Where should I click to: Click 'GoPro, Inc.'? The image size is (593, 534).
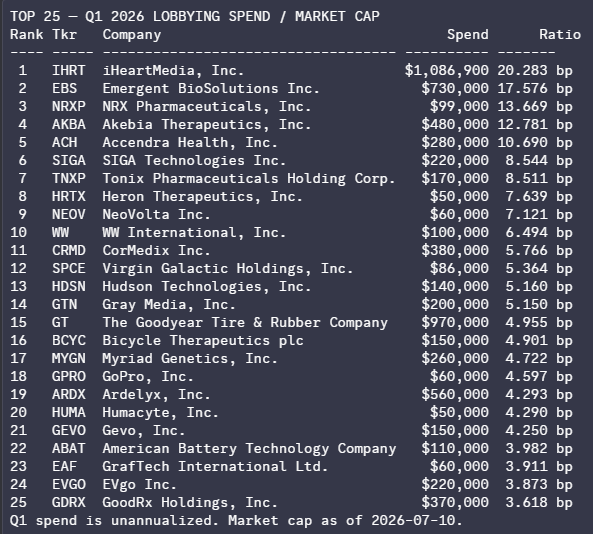tap(148, 377)
